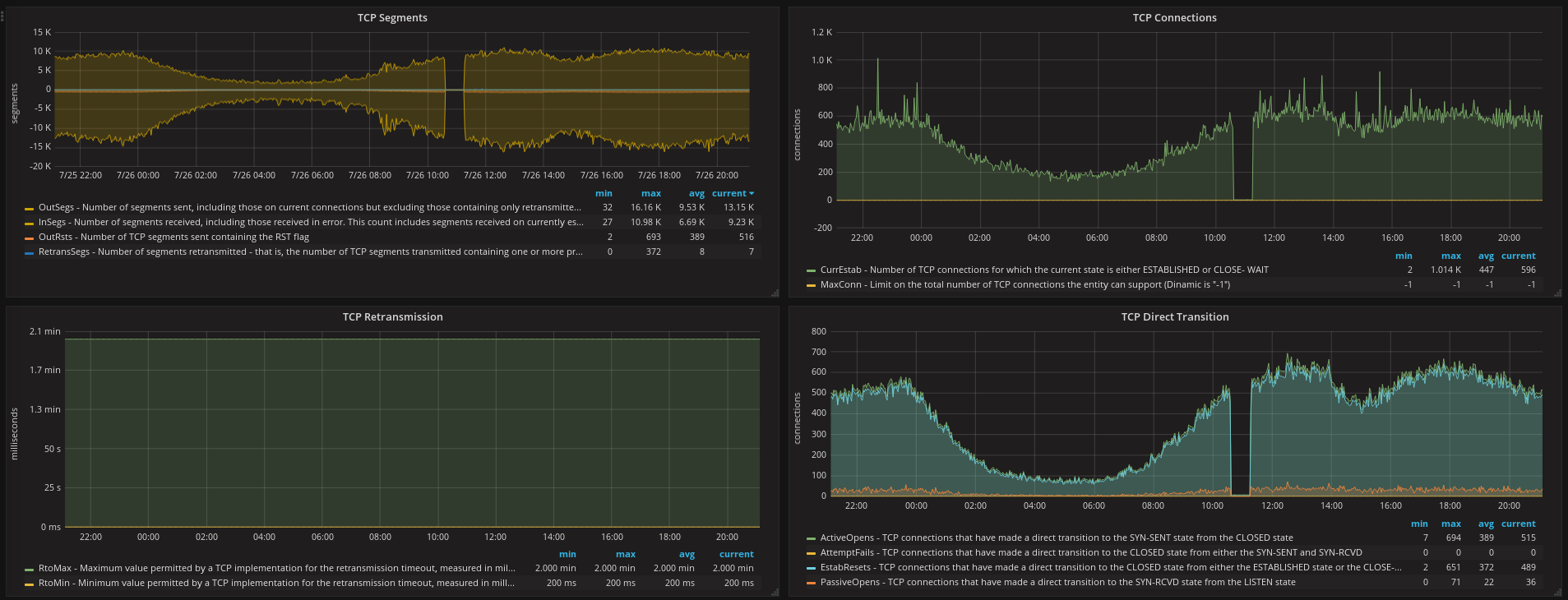Screen dimensions: 1568x600
Task: Click the RtoMin yellow color line icon
Action: pos(30,584)
